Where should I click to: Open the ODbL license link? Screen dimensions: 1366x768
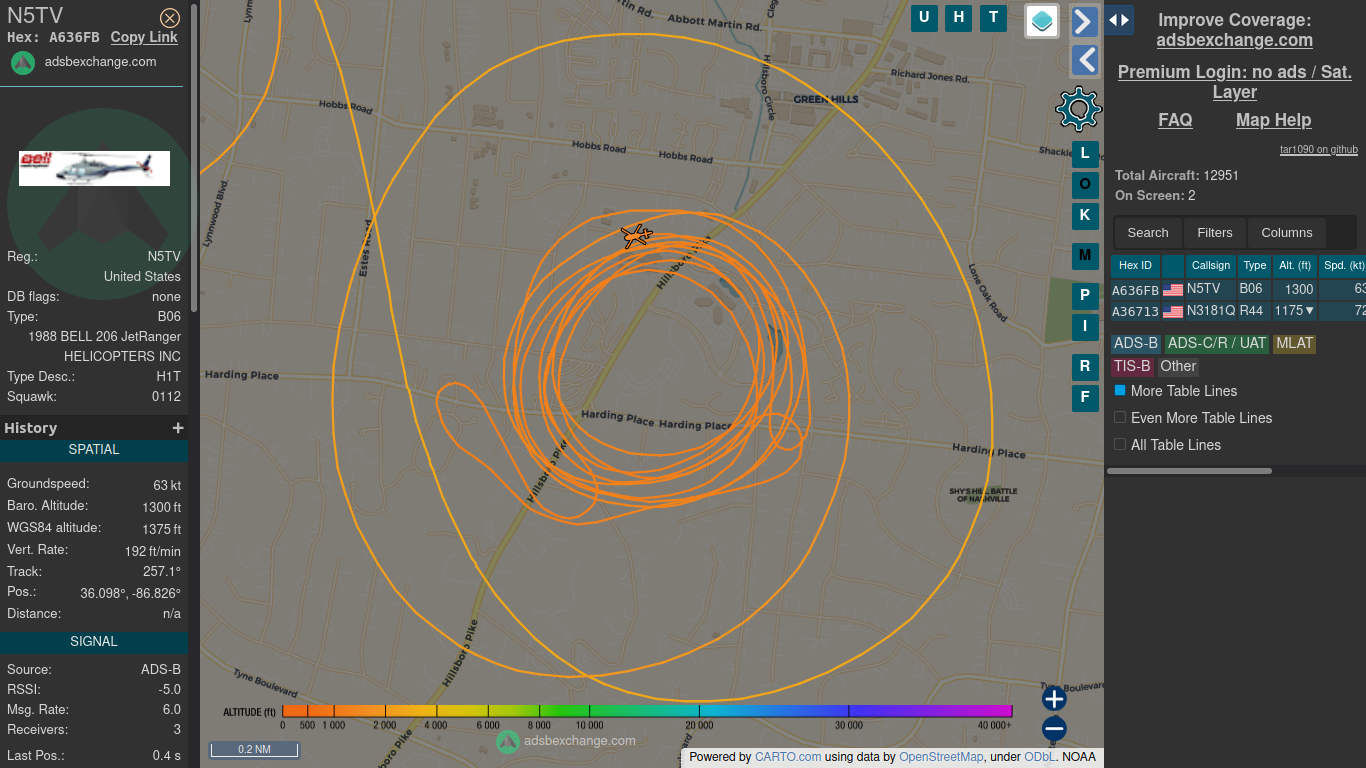tap(1039, 757)
